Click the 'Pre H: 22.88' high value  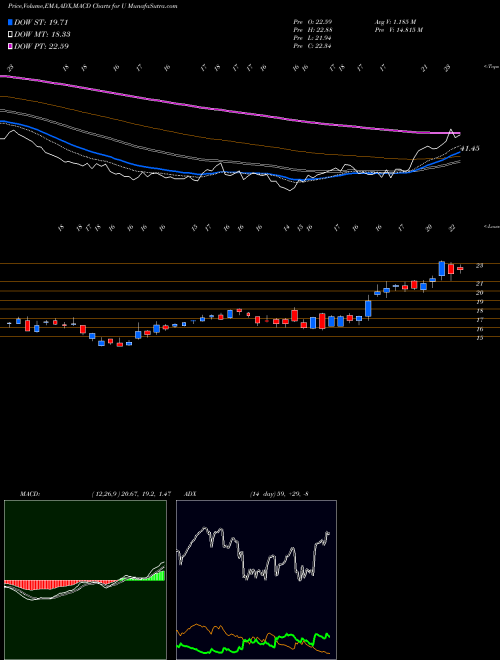click(x=312, y=30)
